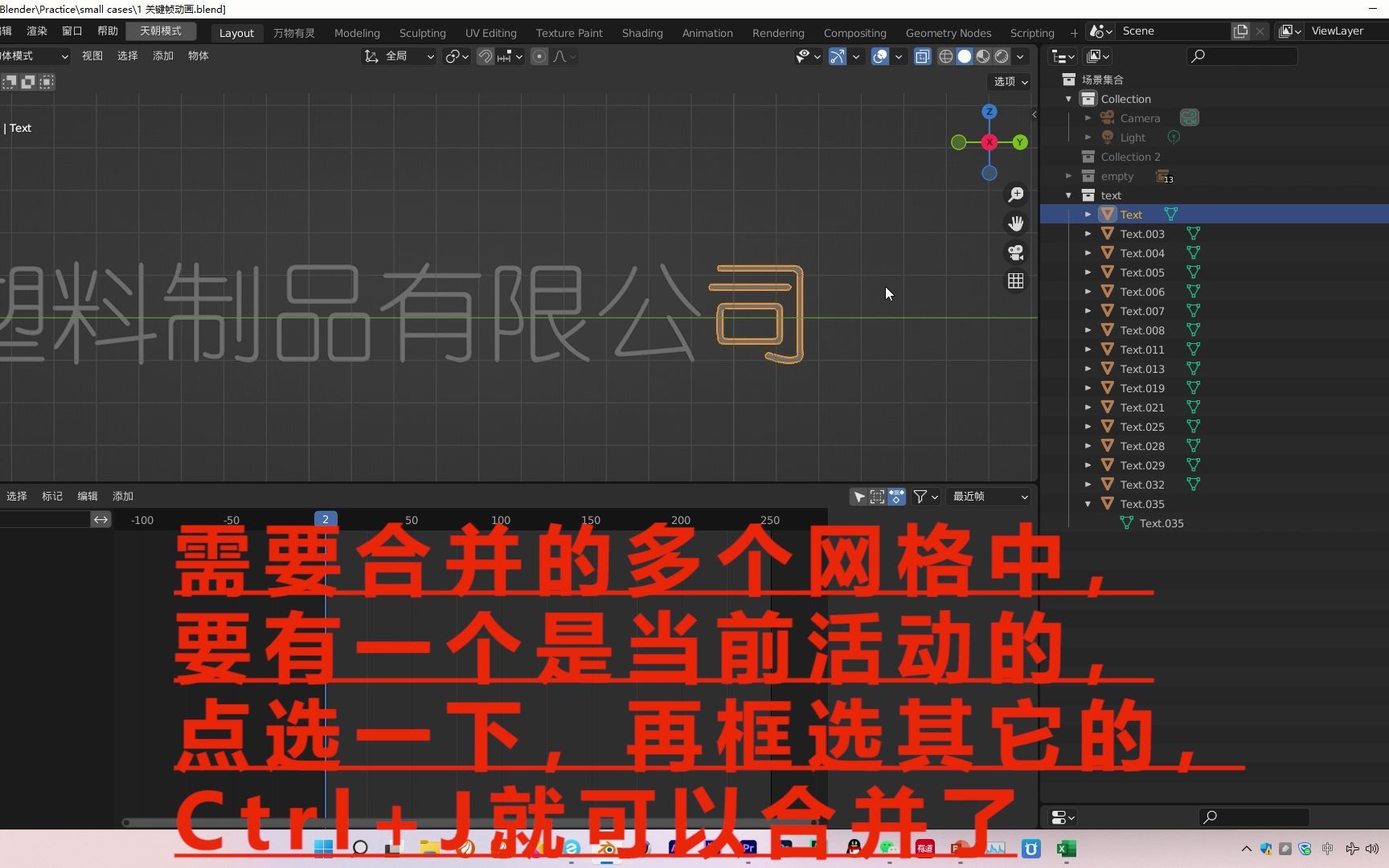
Task: Expand the Text.003 outliner item
Action: point(1089,233)
